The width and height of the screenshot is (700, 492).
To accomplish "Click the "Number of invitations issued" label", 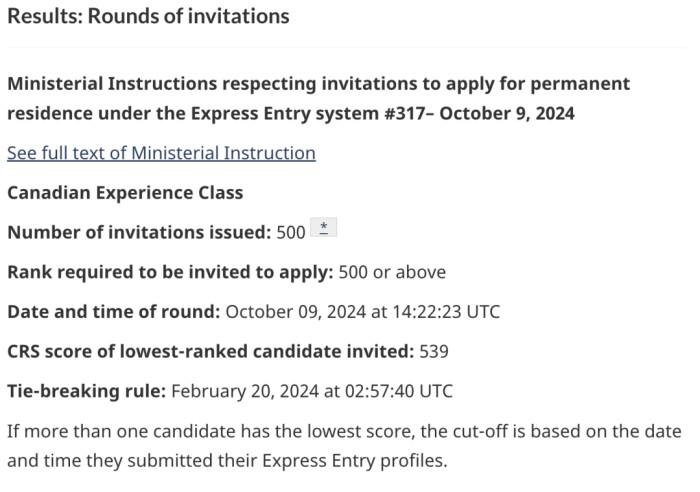I will click(x=138, y=232).
